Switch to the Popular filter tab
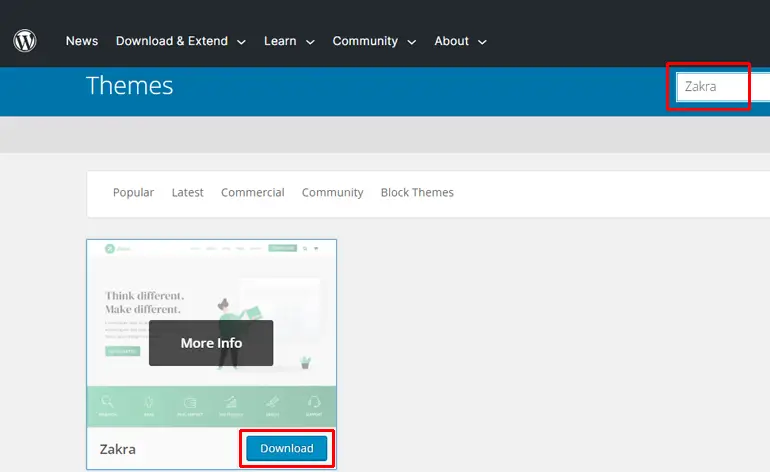This screenshot has width=770, height=472. (133, 193)
